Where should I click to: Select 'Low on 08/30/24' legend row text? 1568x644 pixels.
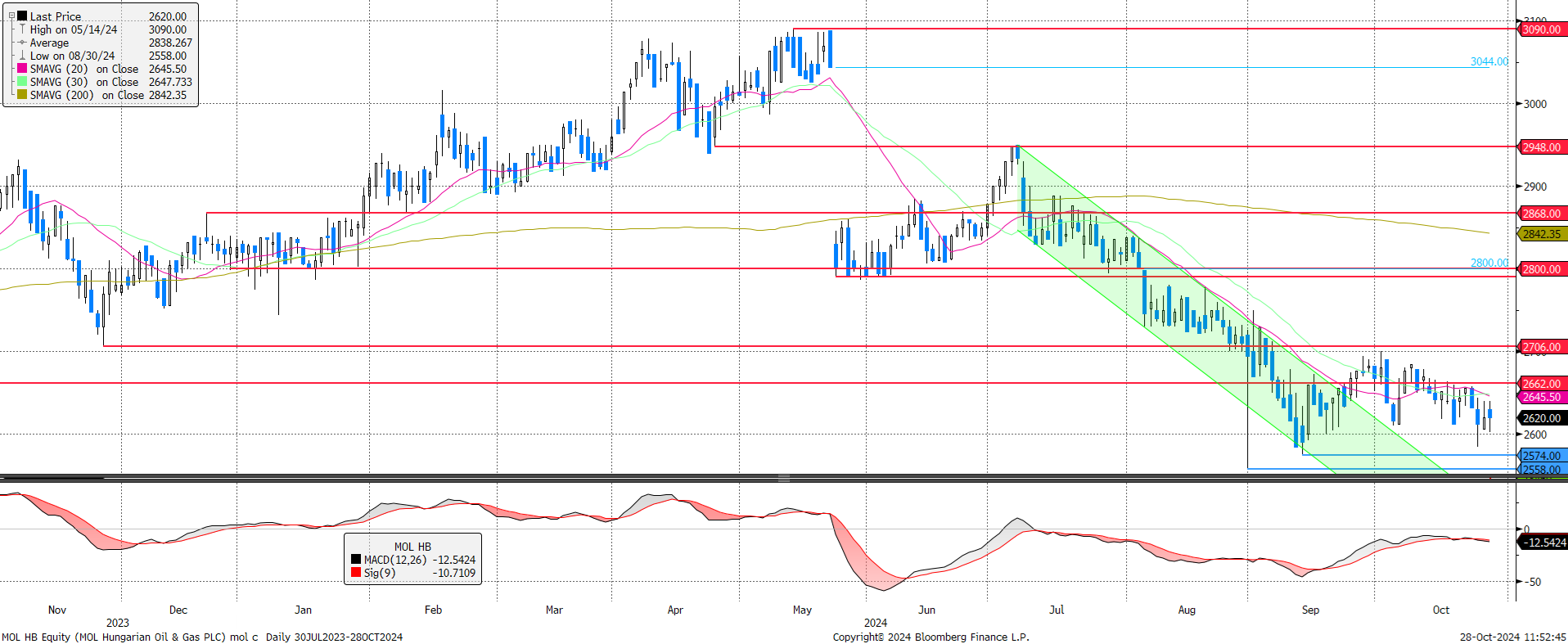pos(72,56)
